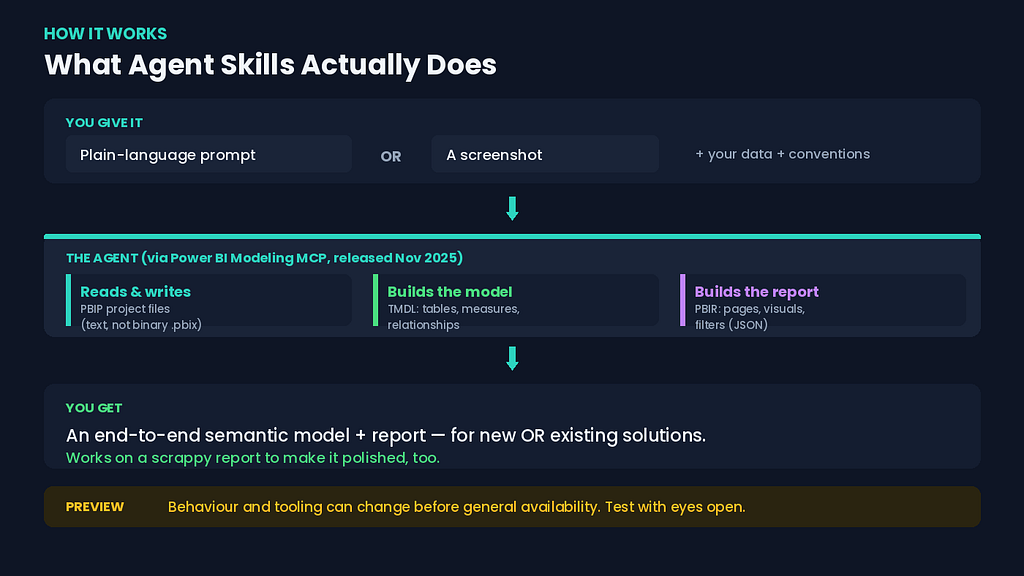Click 'PBIR: pages, visuals,' description text
The image size is (1024, 576).
click(750, 309)
